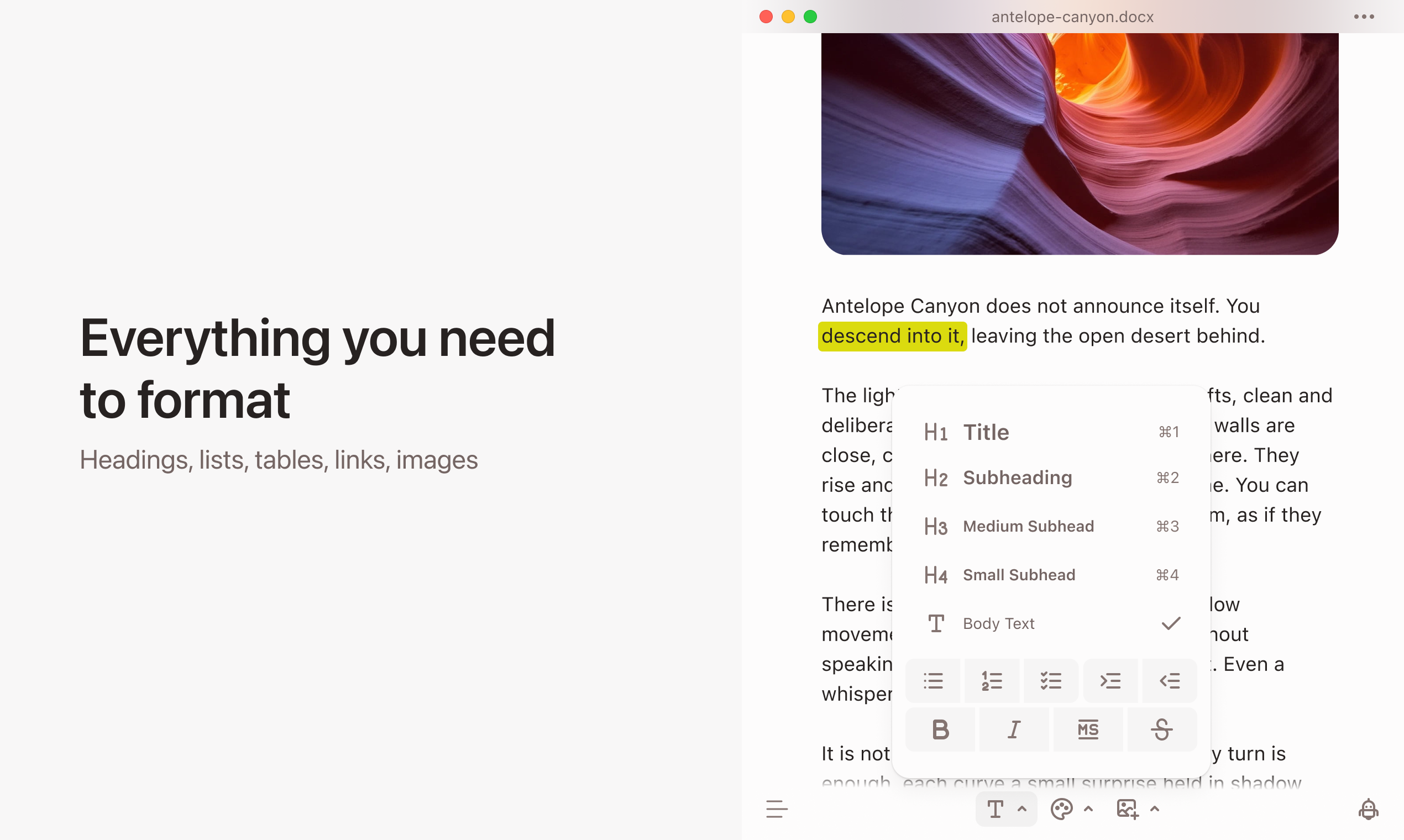The width and height of the screenshot is (1404, 840).
Task: Toggle italic formatting
Action: tap(1014, 729)
